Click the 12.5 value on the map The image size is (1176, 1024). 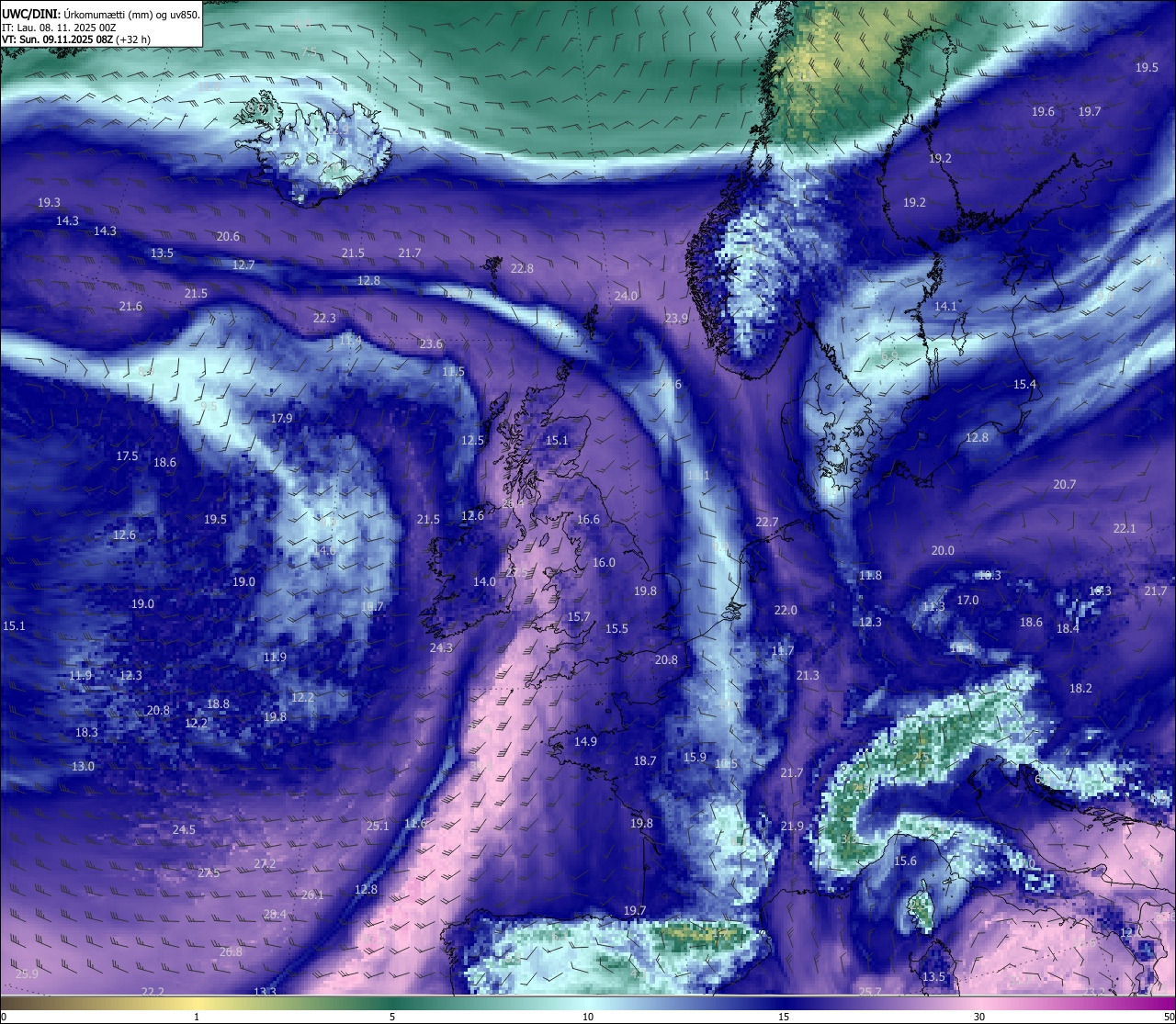[x=472, y=441]
